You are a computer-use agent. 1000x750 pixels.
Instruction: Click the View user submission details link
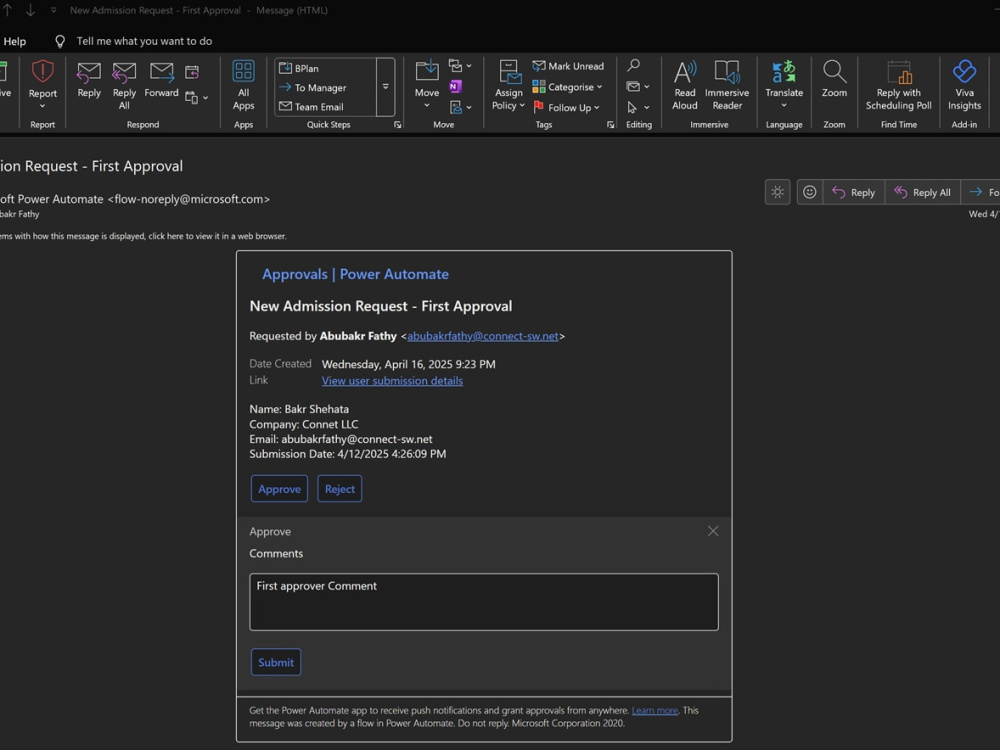(392, 380)
